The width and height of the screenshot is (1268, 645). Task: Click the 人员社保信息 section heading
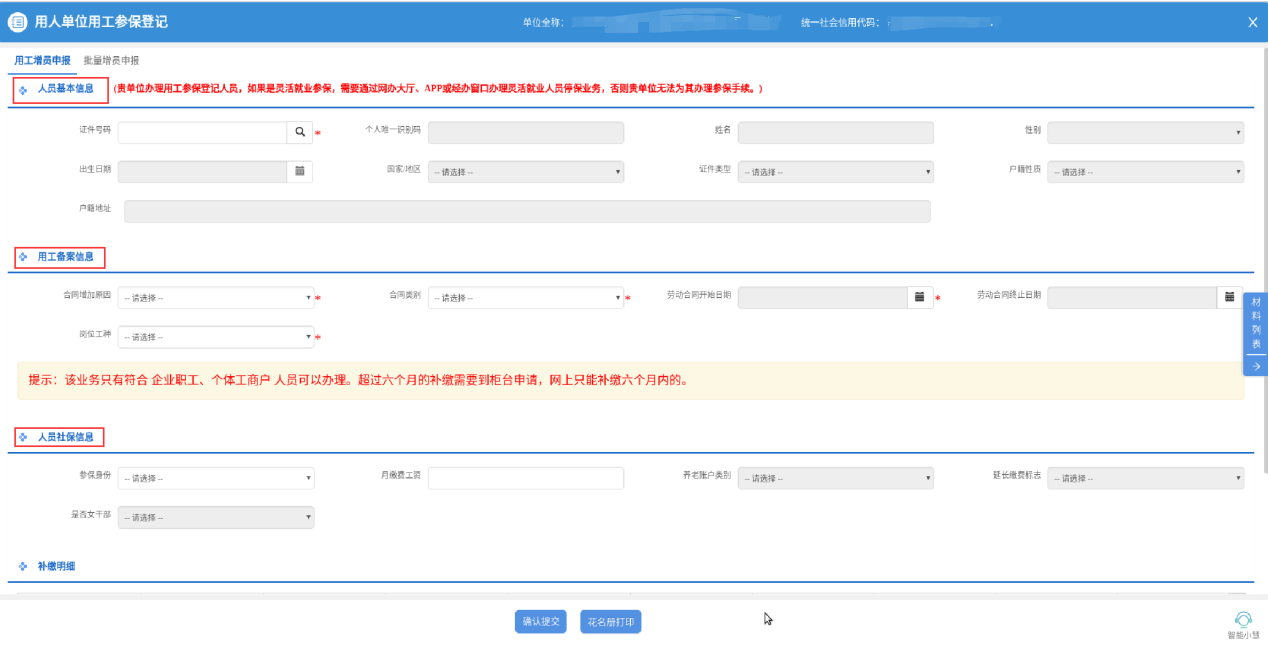coord(66,438)
